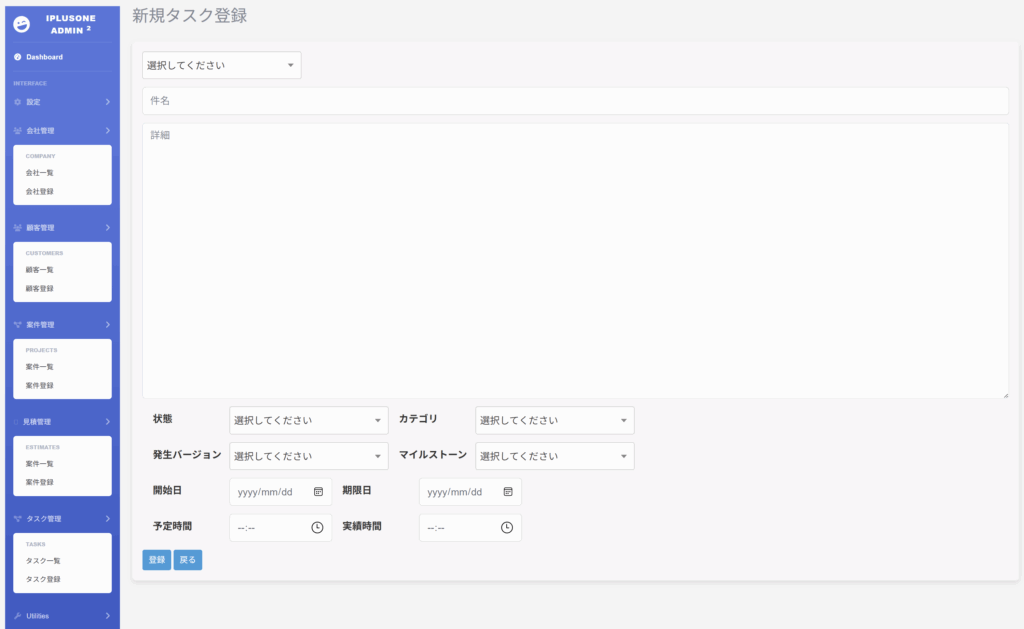Screen dimensions: 1024x629
Task: Collapse the 会社管理 section chevron
Action: [108, 131]
